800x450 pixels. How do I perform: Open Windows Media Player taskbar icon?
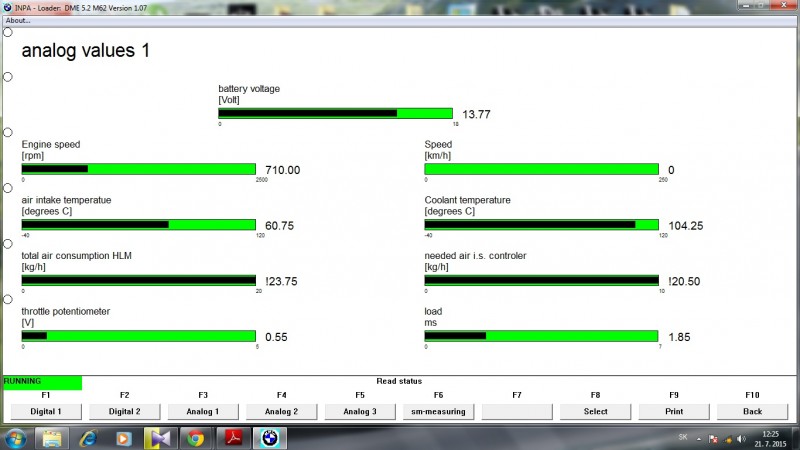click(123, 439)
